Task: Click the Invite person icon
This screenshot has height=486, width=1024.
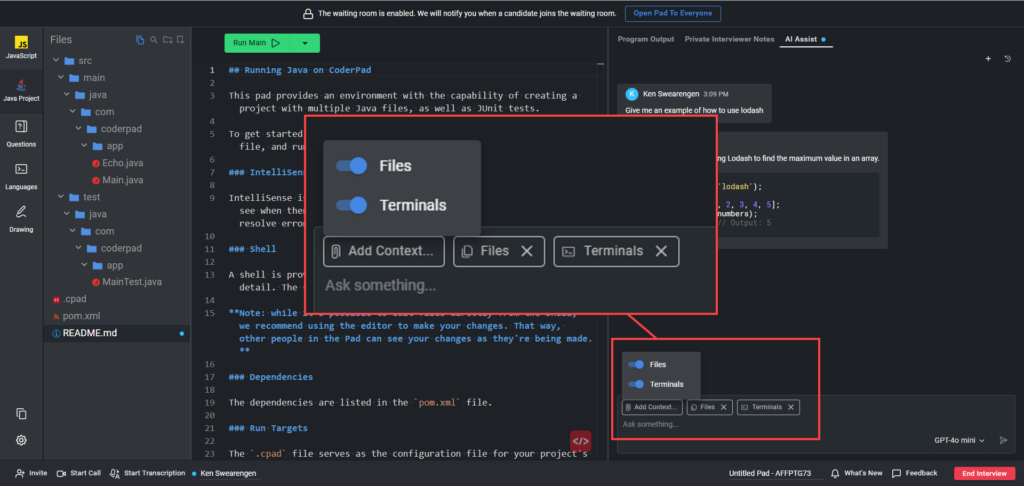Action: 20,473
